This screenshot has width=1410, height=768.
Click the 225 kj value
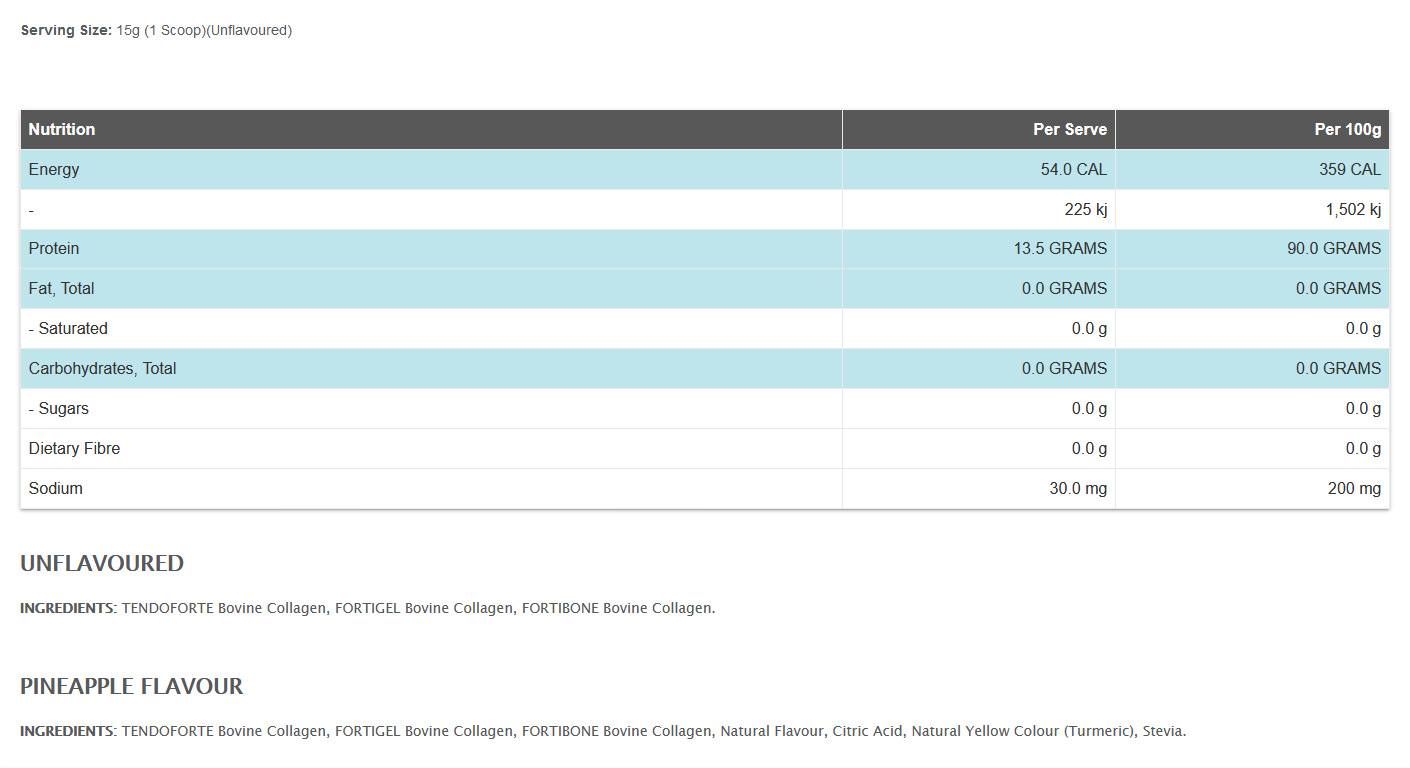click(x=1086, y=209)
